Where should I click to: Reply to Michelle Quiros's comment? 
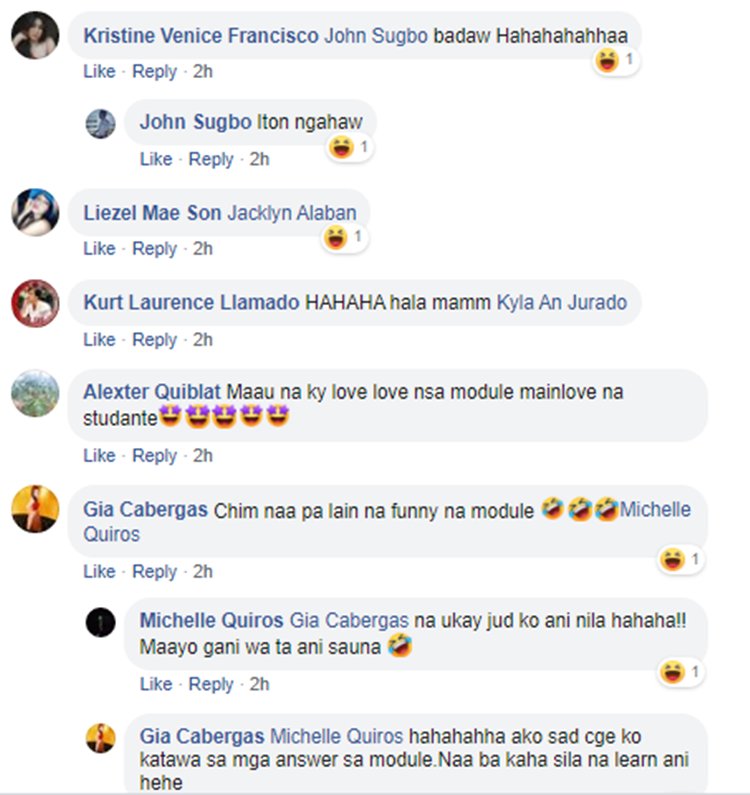pyautogui.click(x=211, y=684)
